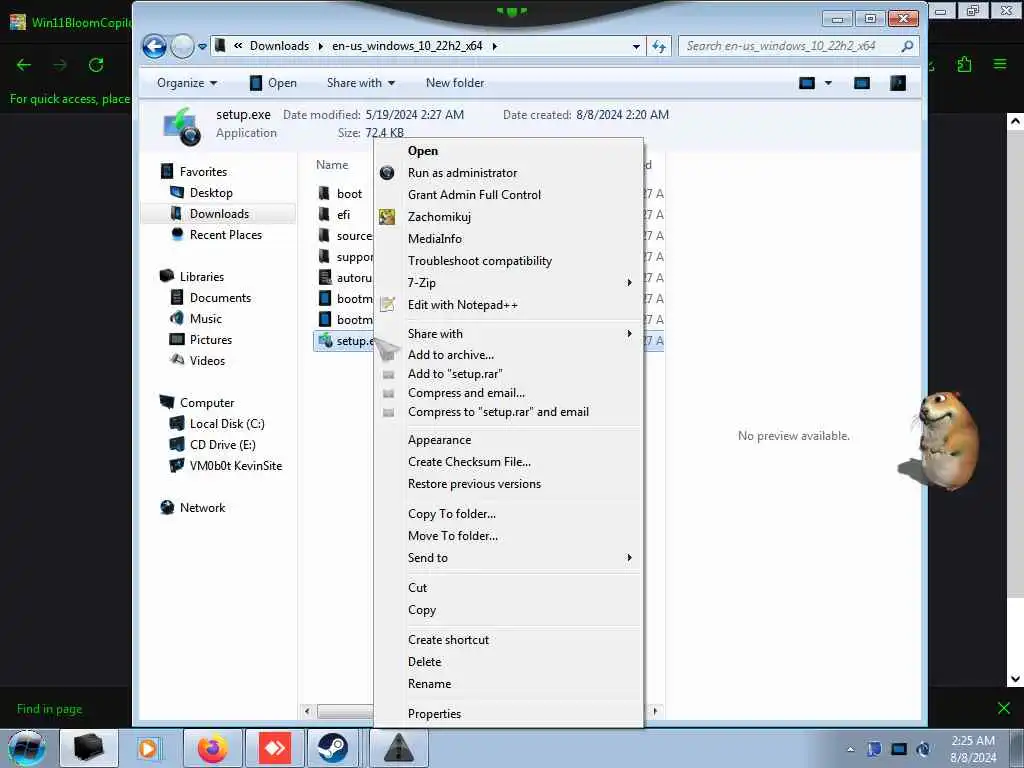Select Restore previous versions
The height and width of the screenshot is (768, 1024).
coord(508,484)
